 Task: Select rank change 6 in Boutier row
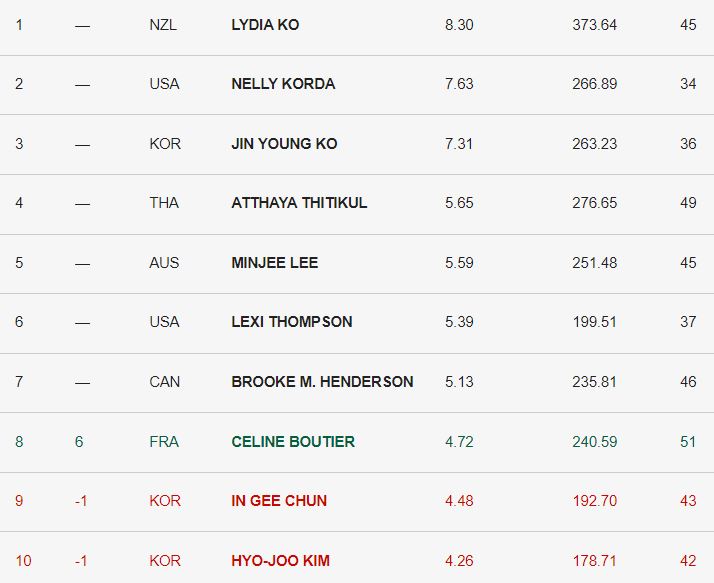(79, 442)
